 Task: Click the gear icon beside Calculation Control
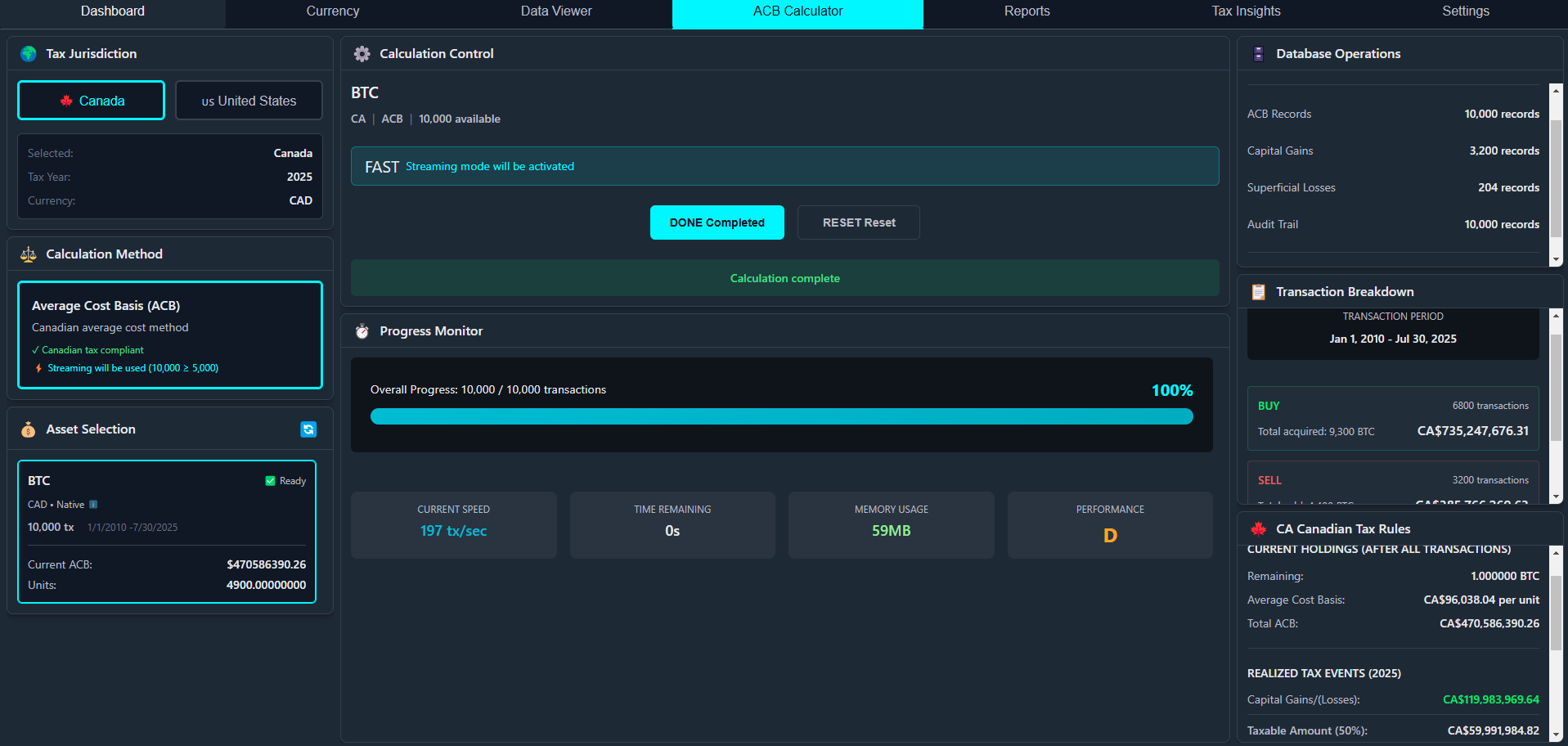362,53
